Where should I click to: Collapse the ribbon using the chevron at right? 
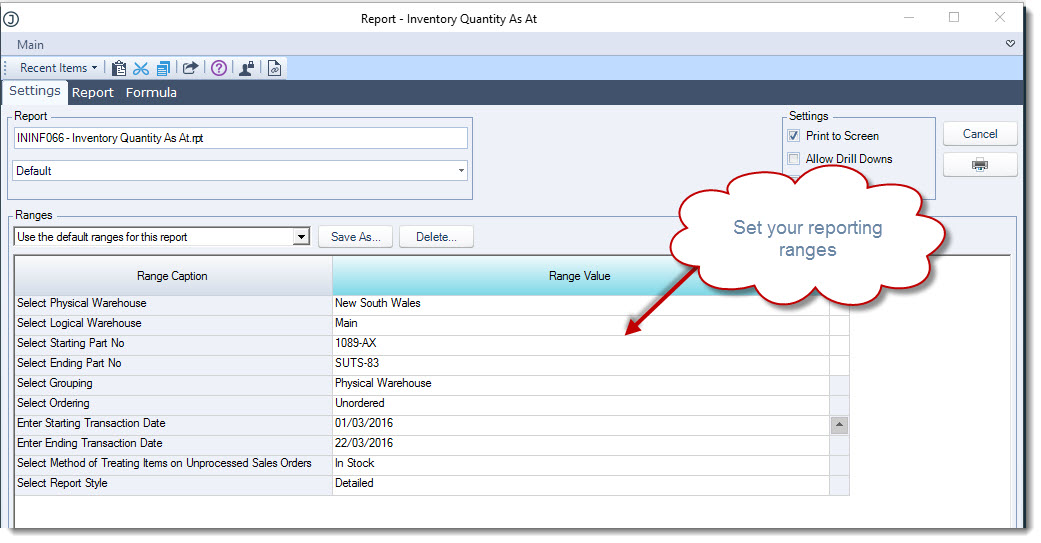pos(1010,44)
